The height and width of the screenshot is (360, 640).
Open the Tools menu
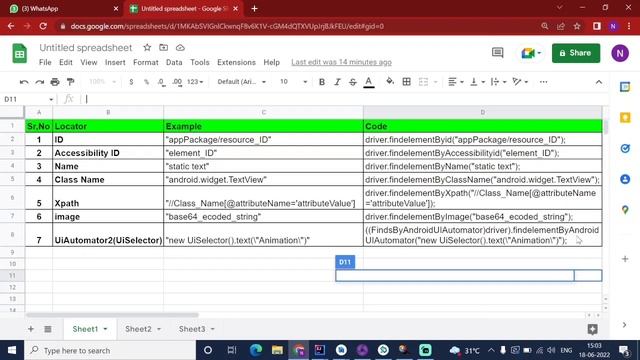coord(200,62)
